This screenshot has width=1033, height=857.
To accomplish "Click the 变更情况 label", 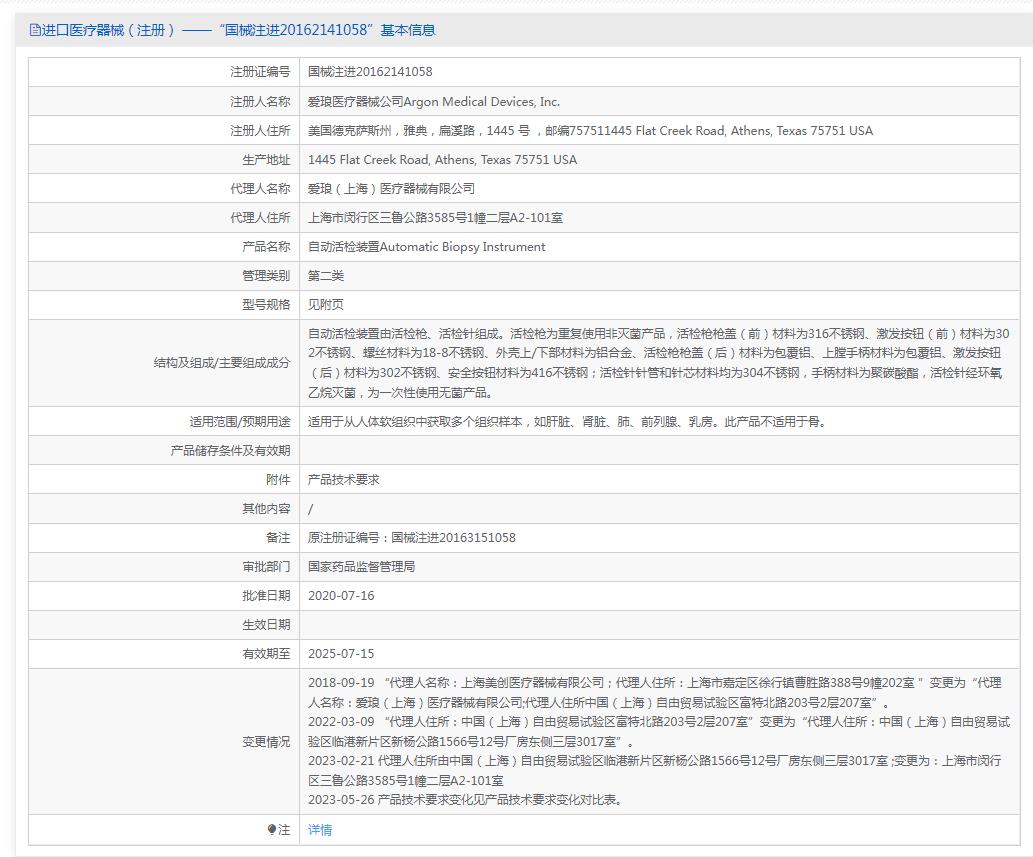I will pyautogui.click(x=266, y=742).
